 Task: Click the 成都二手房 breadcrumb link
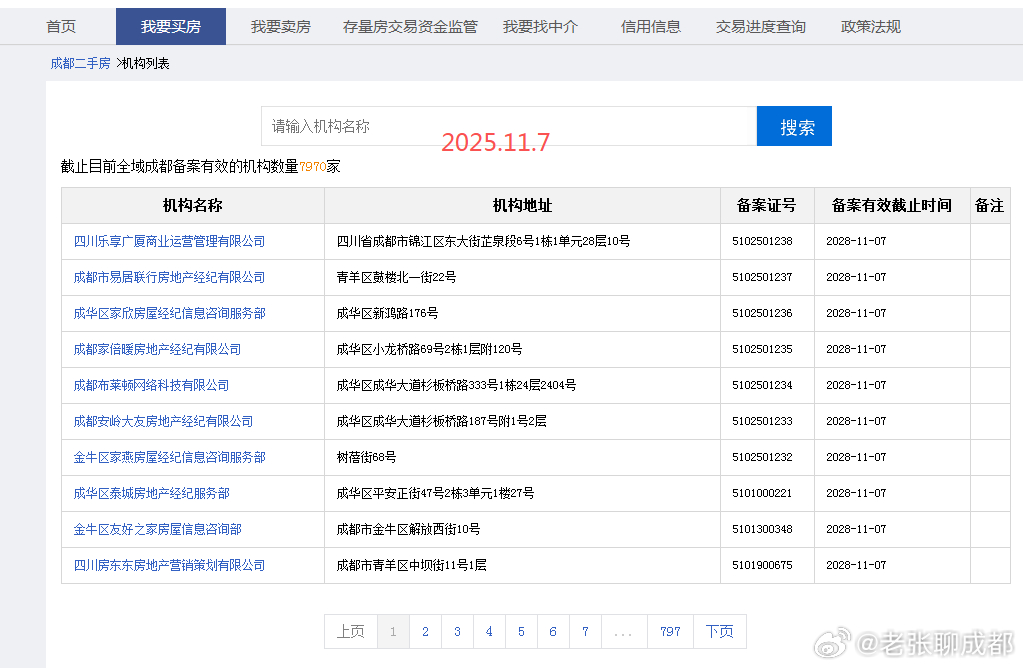tap(80, 61)
